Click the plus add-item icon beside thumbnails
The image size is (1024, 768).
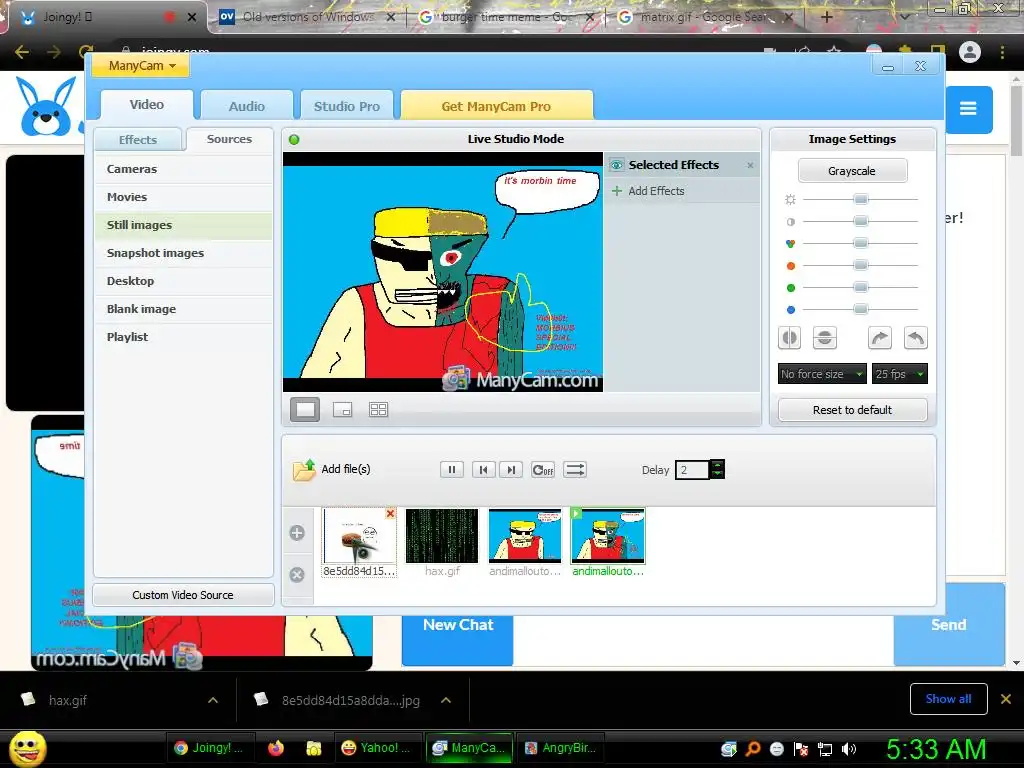(x=297, y=533)
